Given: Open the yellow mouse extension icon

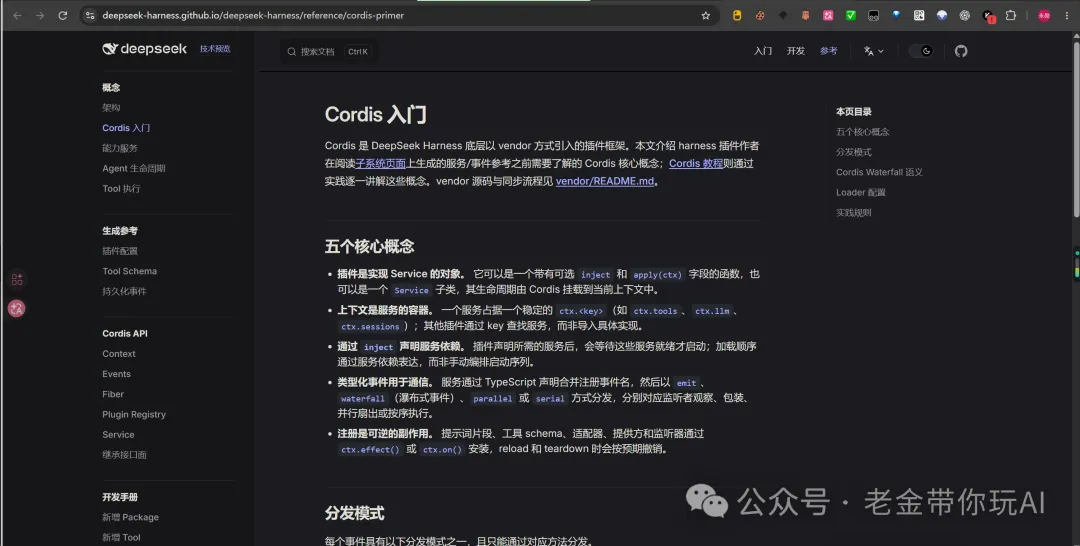Looking at the screenshot, I should 737,15.
